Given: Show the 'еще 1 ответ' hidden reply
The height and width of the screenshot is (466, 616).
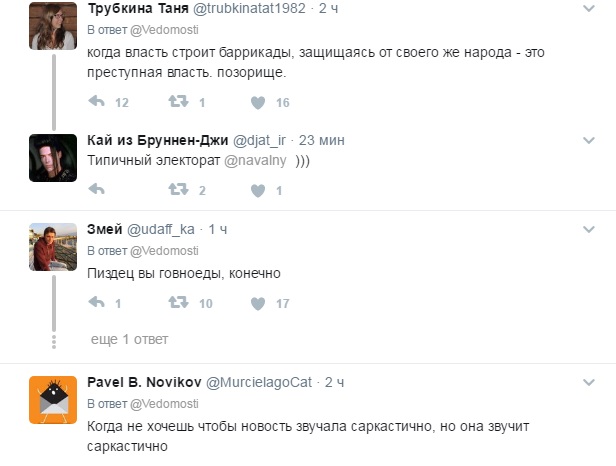Looking at the screenshot, I should point(129,339).
